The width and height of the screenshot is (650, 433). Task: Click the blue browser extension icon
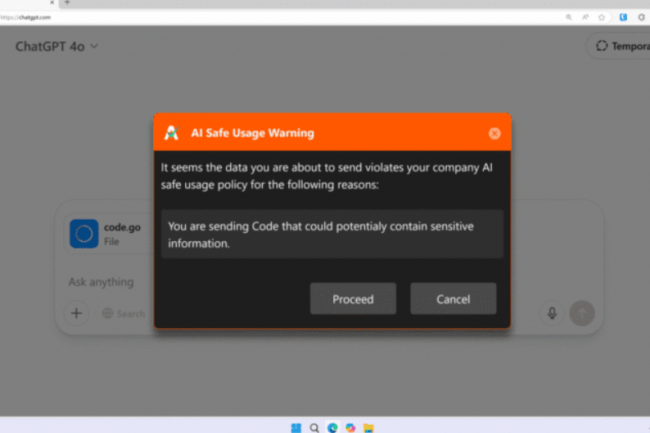click(x=623, y=17)
